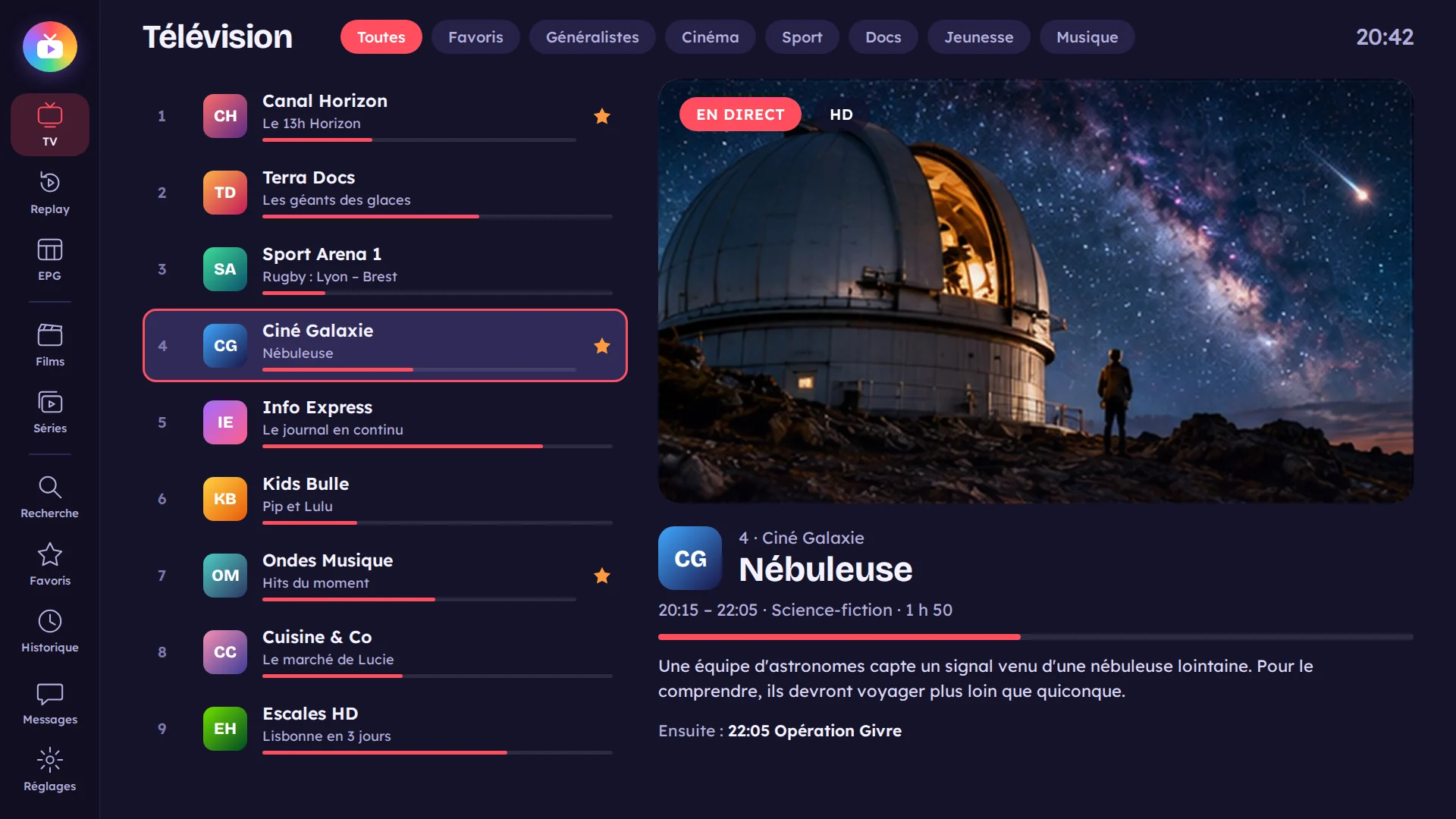Toggle favorite star on Ondes Musique
Viewport: 1456px width, 819px height.
tap(602, 576)
